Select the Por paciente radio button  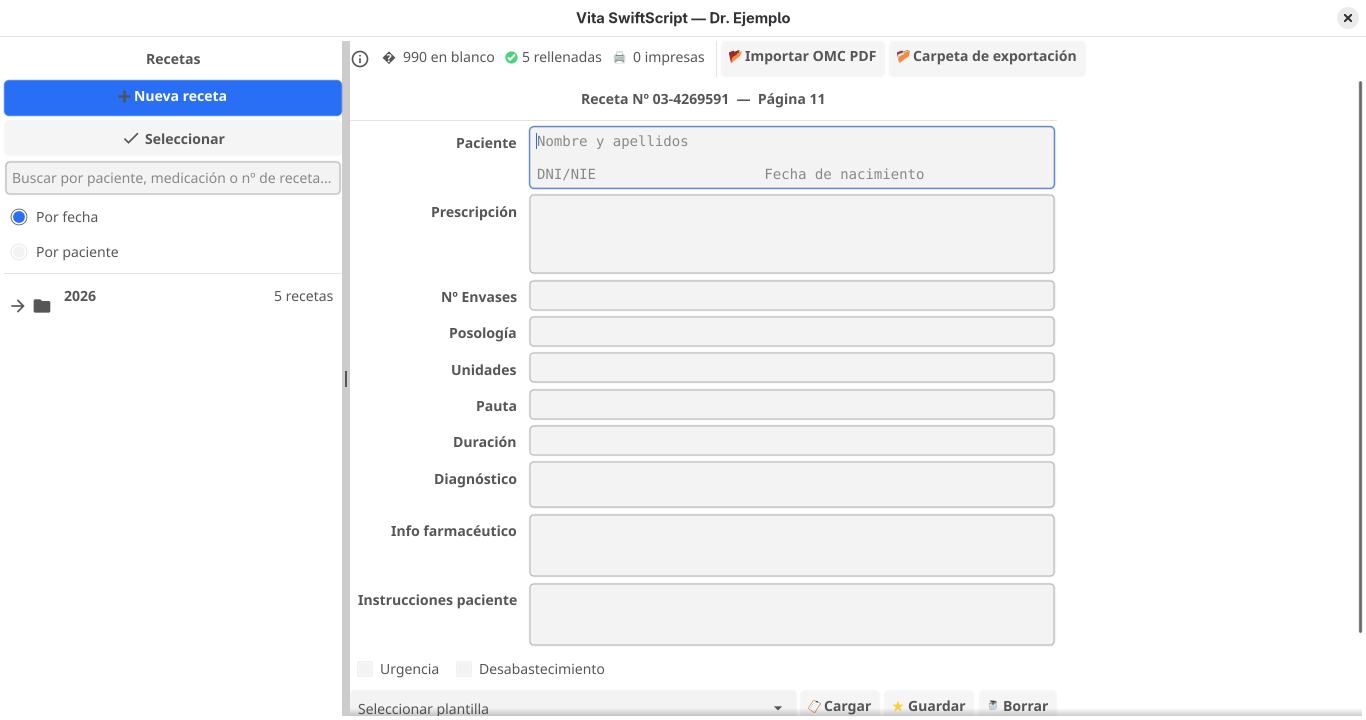[19, 252]
